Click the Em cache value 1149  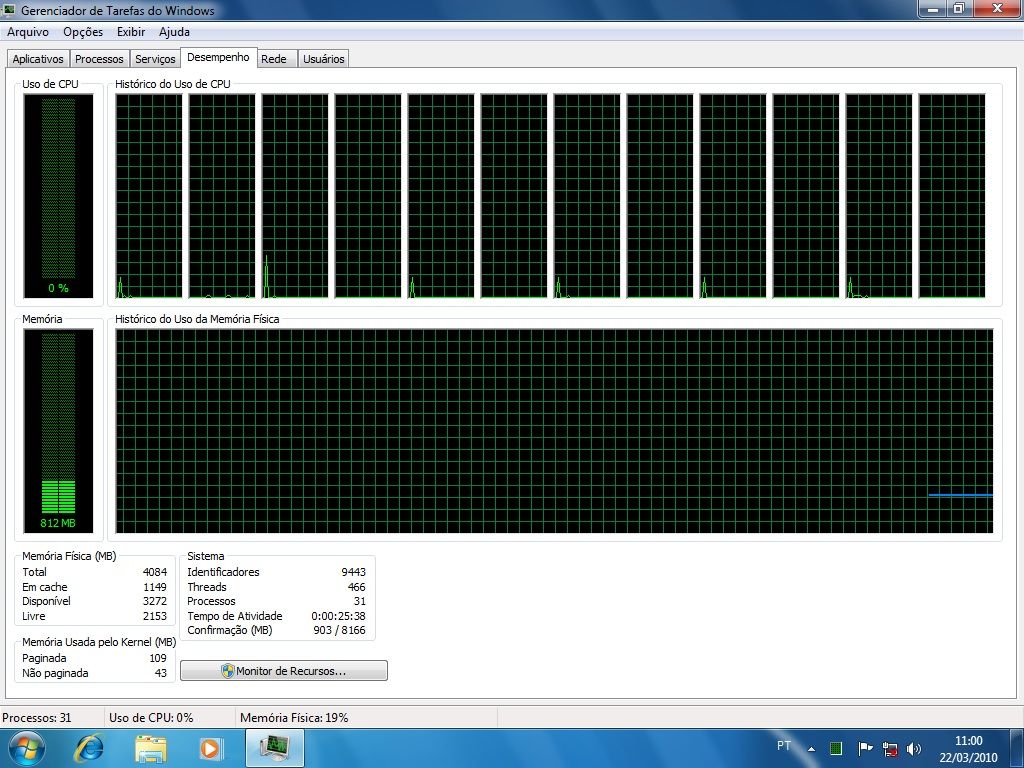(155, 587)
